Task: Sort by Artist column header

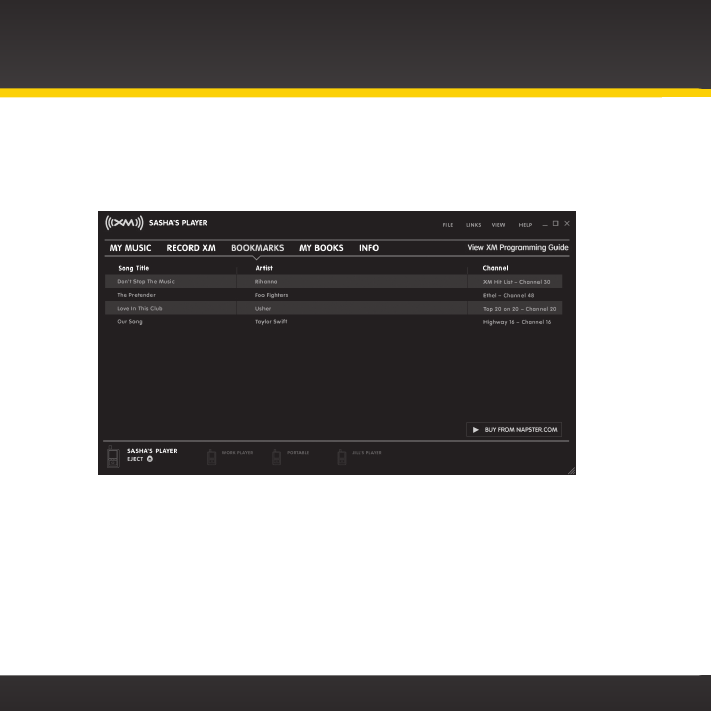Action: pos(264,268)
